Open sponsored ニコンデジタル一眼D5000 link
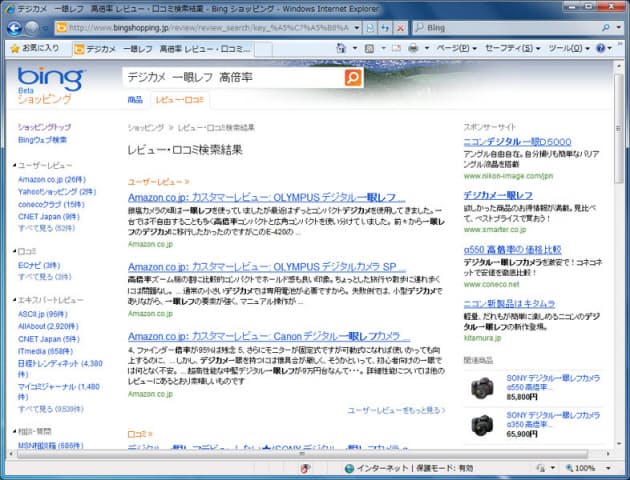 517,142
